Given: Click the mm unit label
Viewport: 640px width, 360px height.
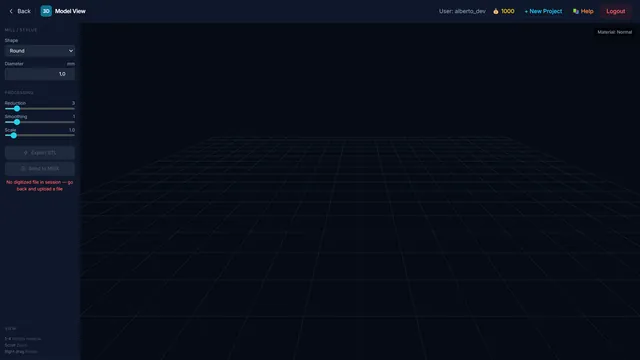Looking at the screenshot, I should point(71,64).
